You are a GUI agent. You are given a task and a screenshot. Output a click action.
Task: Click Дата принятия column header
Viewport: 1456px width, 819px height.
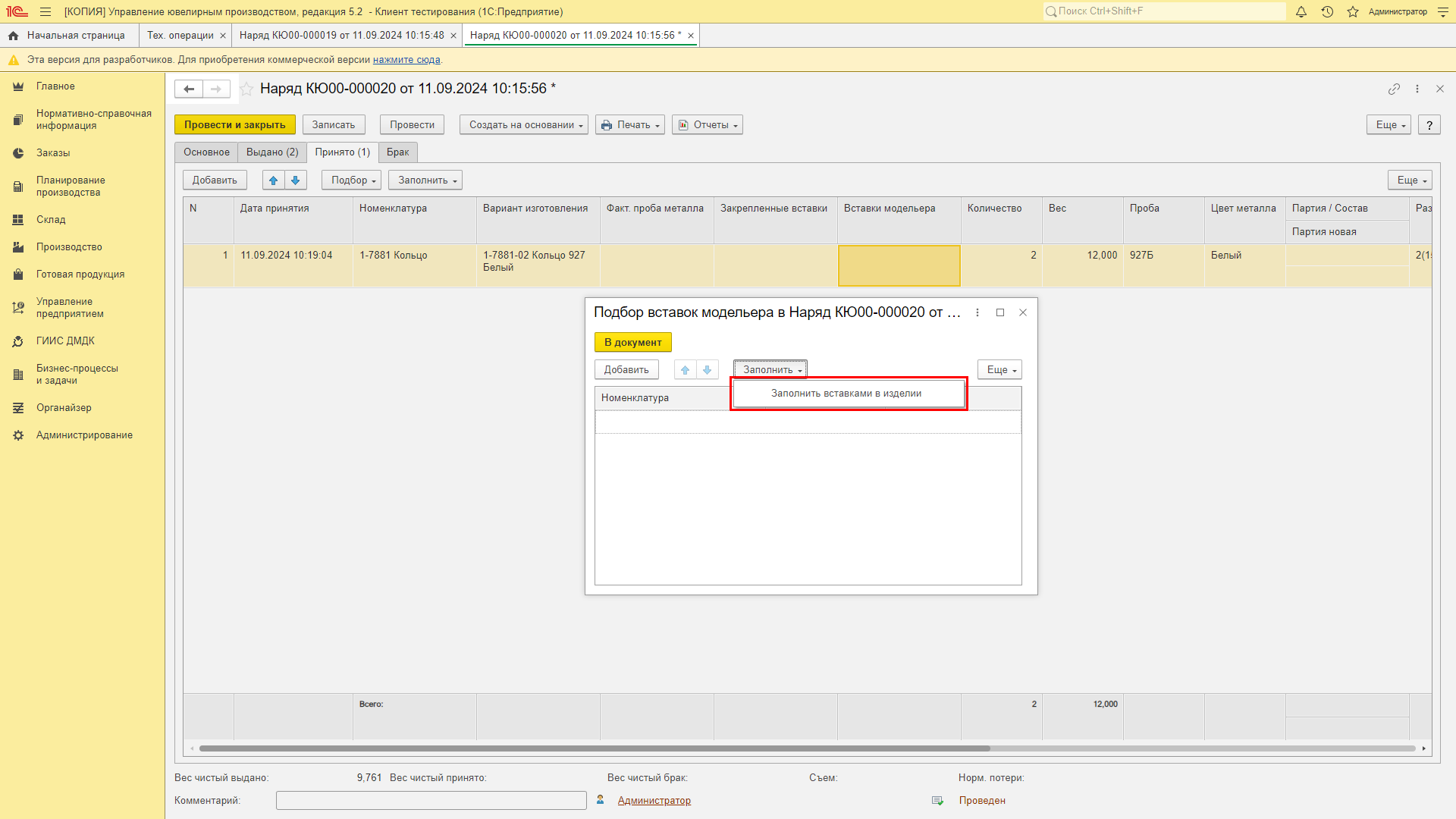(x=293, y=220)
